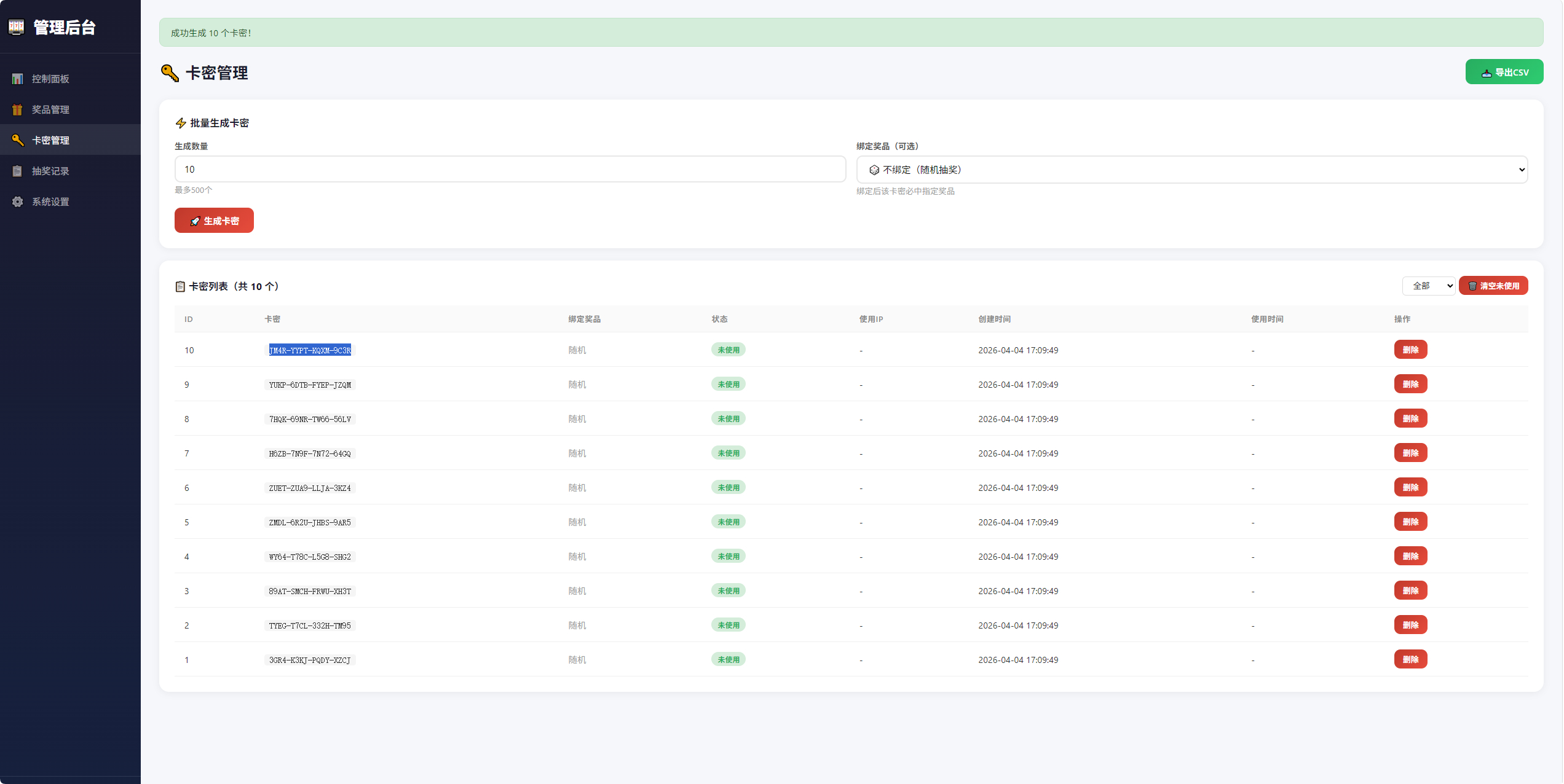Open 奖品管理 menu item
The image size is (1564, 784).
(50, 109)
